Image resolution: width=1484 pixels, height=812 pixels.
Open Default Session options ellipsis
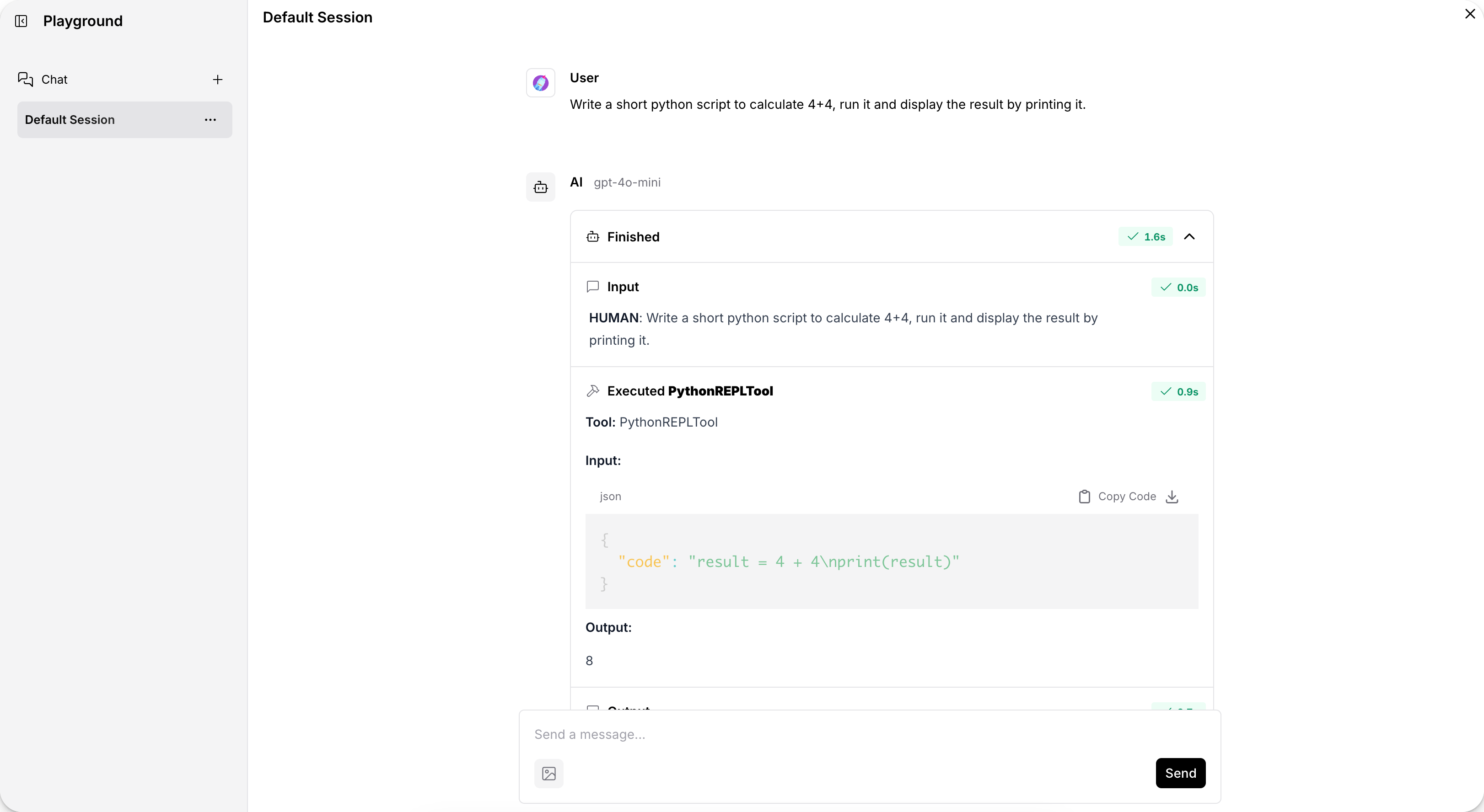[x=210, y=120]
